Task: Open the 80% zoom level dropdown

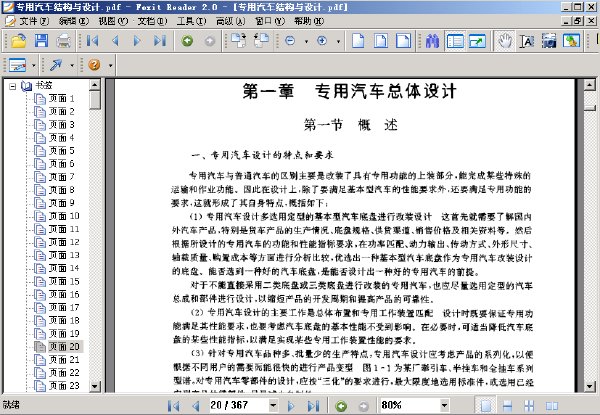Action: (444, 405)
